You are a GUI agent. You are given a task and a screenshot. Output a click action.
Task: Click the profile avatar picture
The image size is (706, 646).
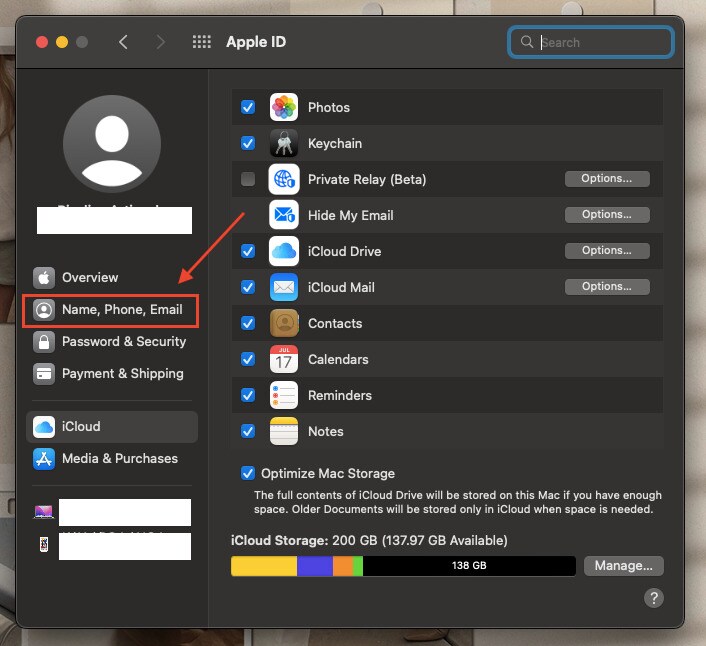click(x=112, y=144)
